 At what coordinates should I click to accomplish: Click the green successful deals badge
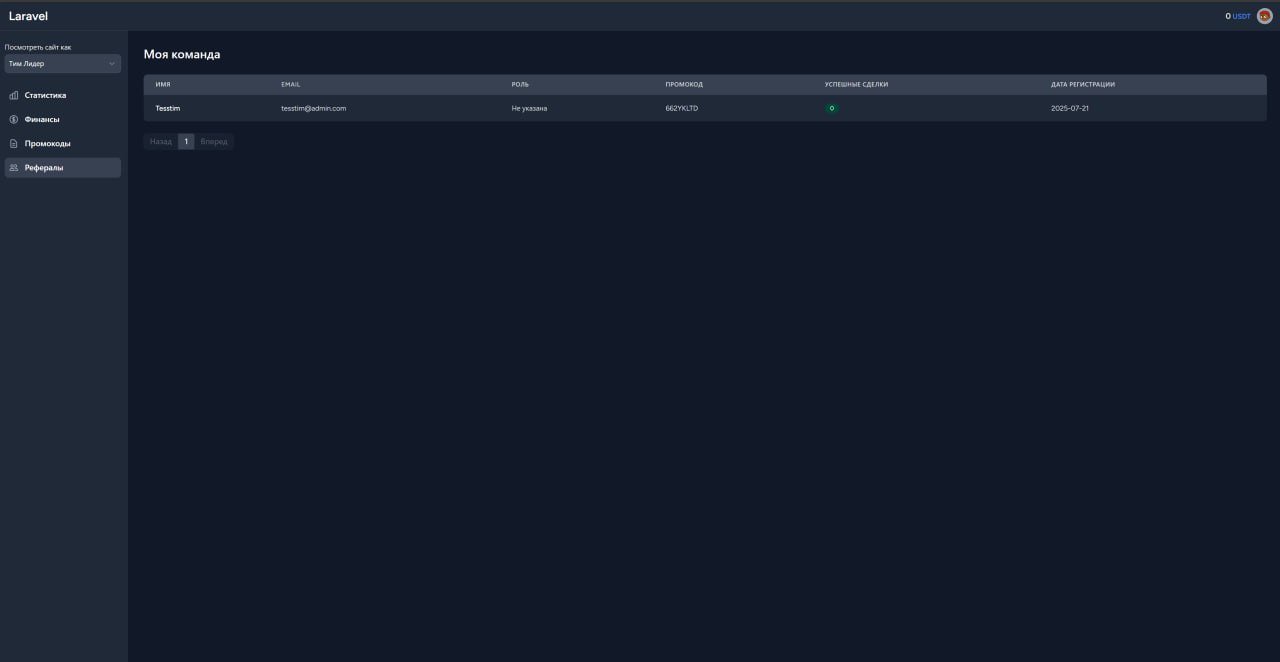coord(832,108)
